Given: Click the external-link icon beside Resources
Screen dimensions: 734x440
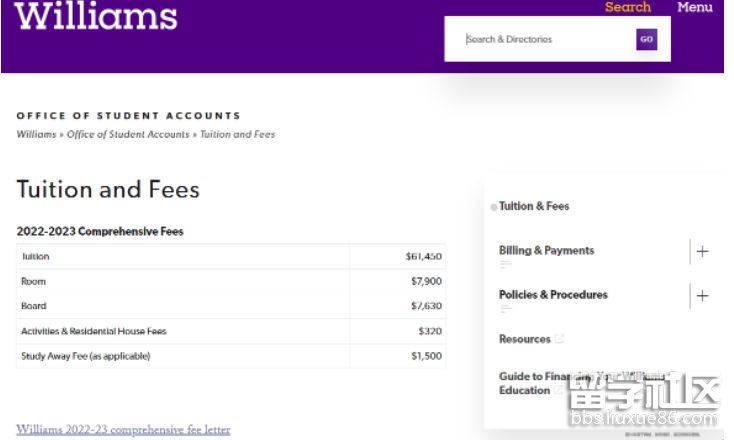Looking at the screenshot, I should (x=559, y=339).
